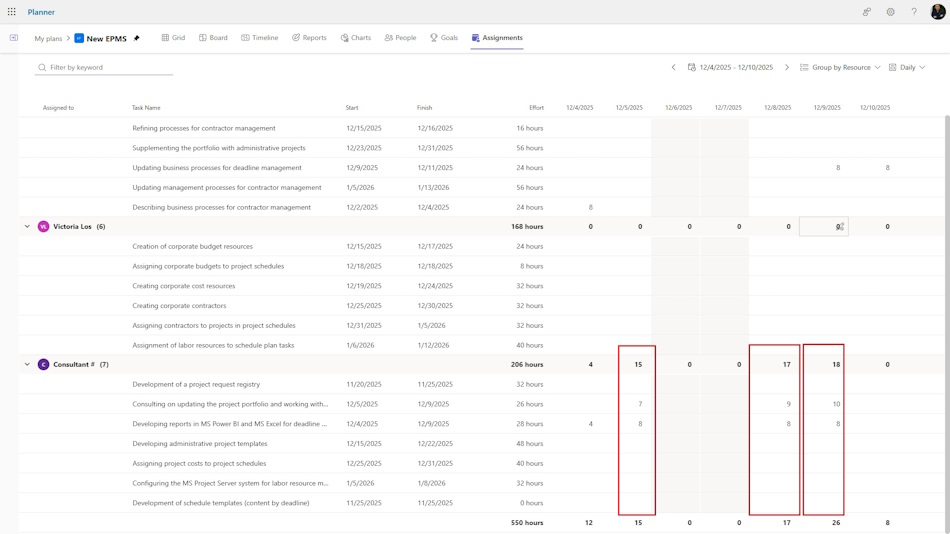Screen dimensions: 950x534
Task: Select task Updating business processes for deadline management
Action: [x=217, y=168]
